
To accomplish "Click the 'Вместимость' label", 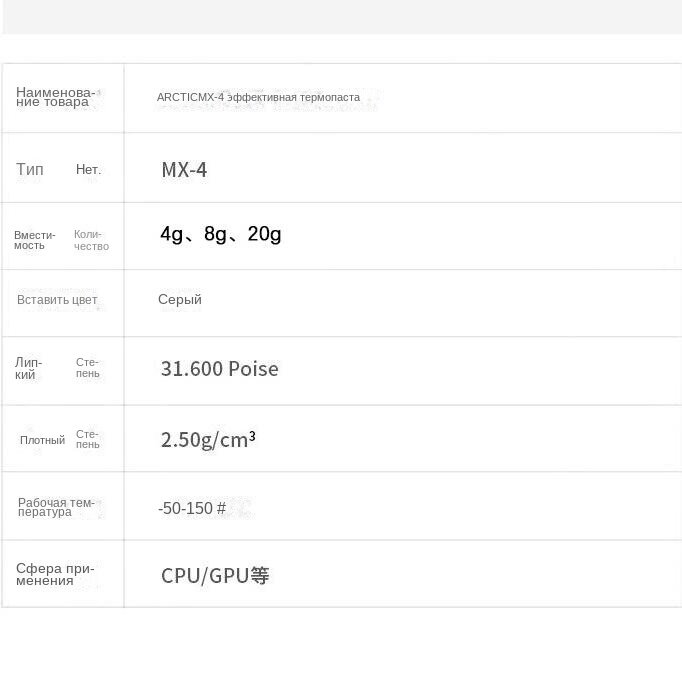I will pos(35,240).
